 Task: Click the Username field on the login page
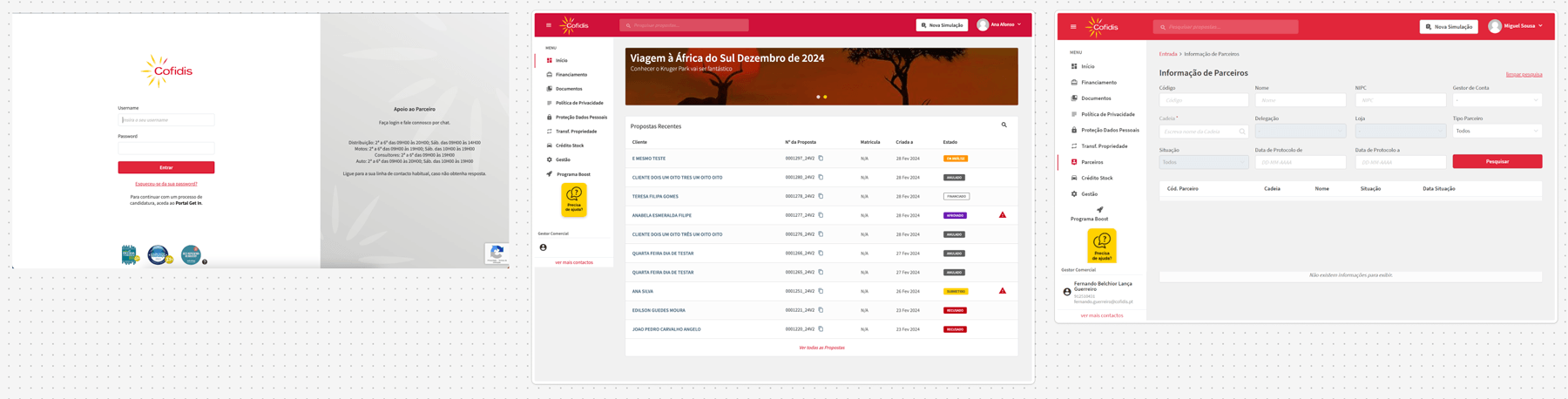pyautogui.click(x=166, y=120)
